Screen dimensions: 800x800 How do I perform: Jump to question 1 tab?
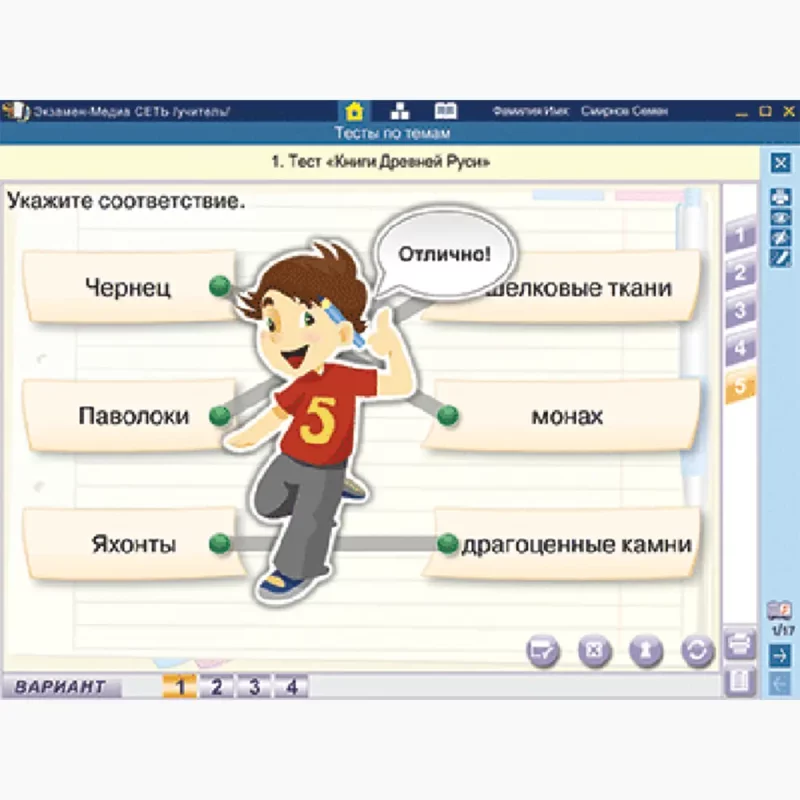click(x=740, y=235)
